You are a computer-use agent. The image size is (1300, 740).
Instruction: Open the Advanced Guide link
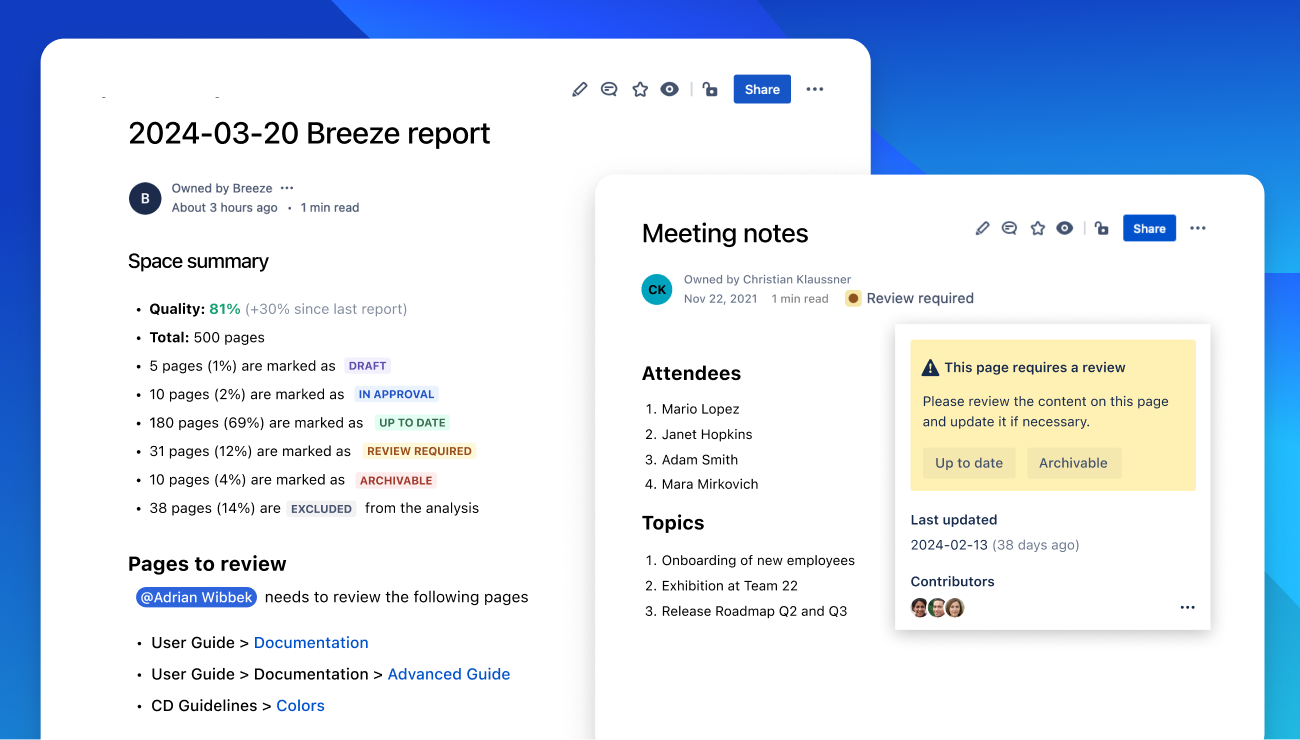tap(449, 674)
